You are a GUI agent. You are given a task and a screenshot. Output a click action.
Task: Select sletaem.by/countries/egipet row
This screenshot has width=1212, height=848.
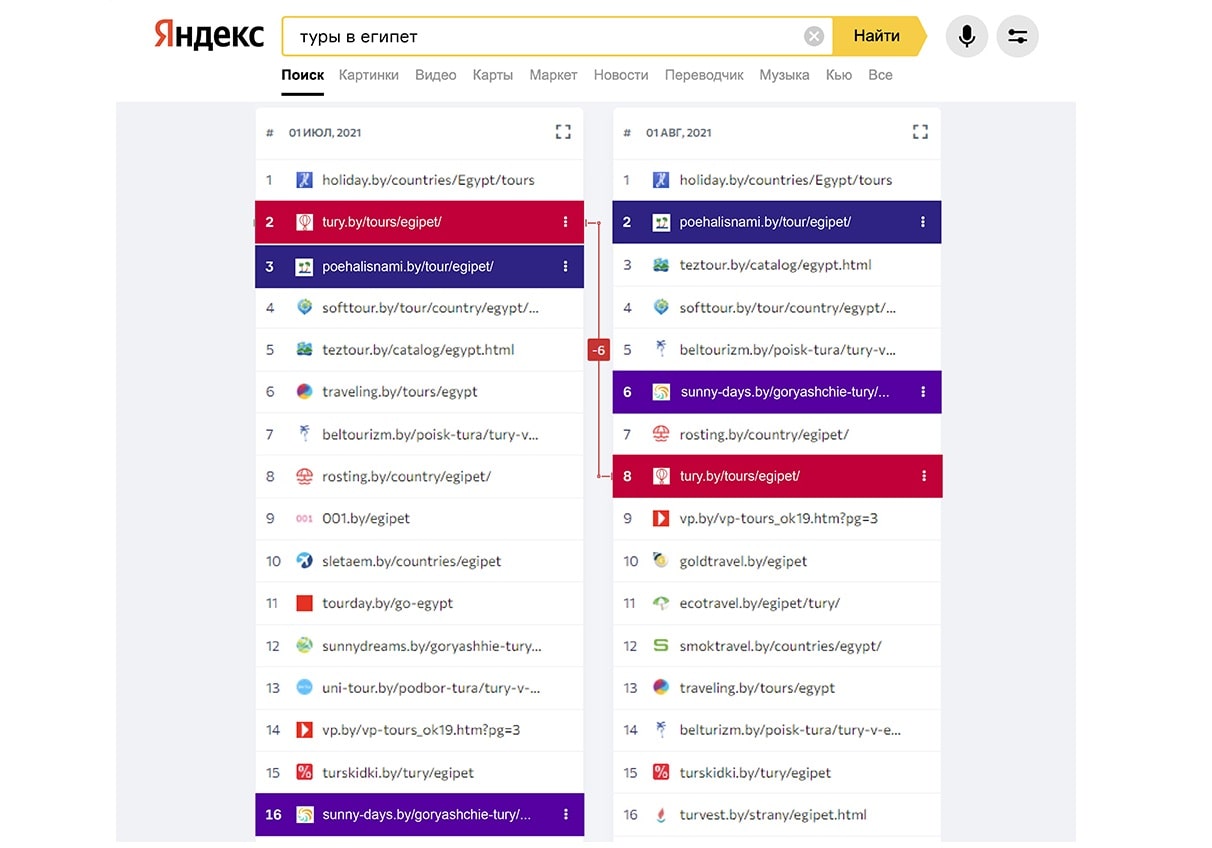419,561
